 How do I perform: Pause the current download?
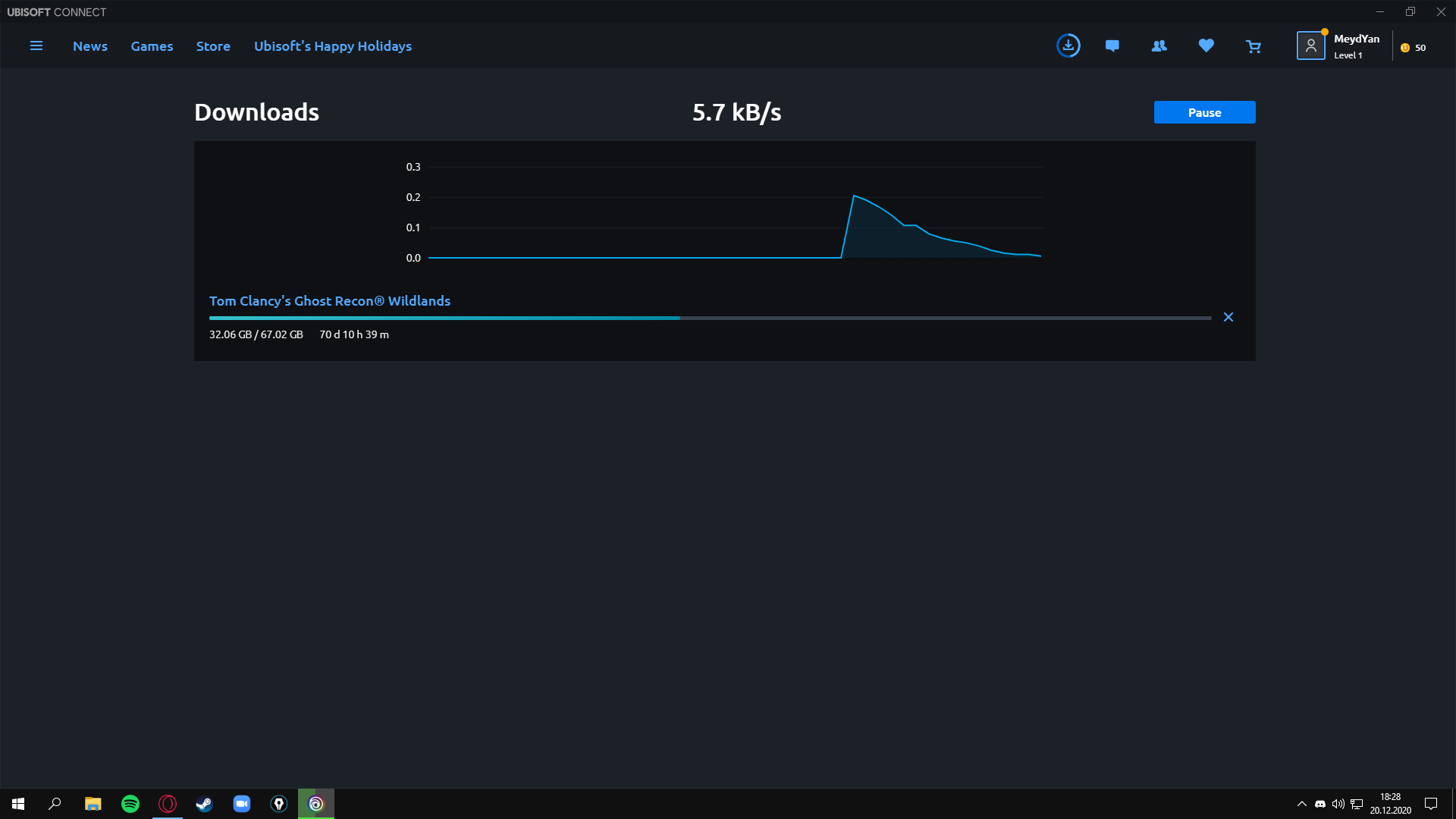[x=1204, y=112]
